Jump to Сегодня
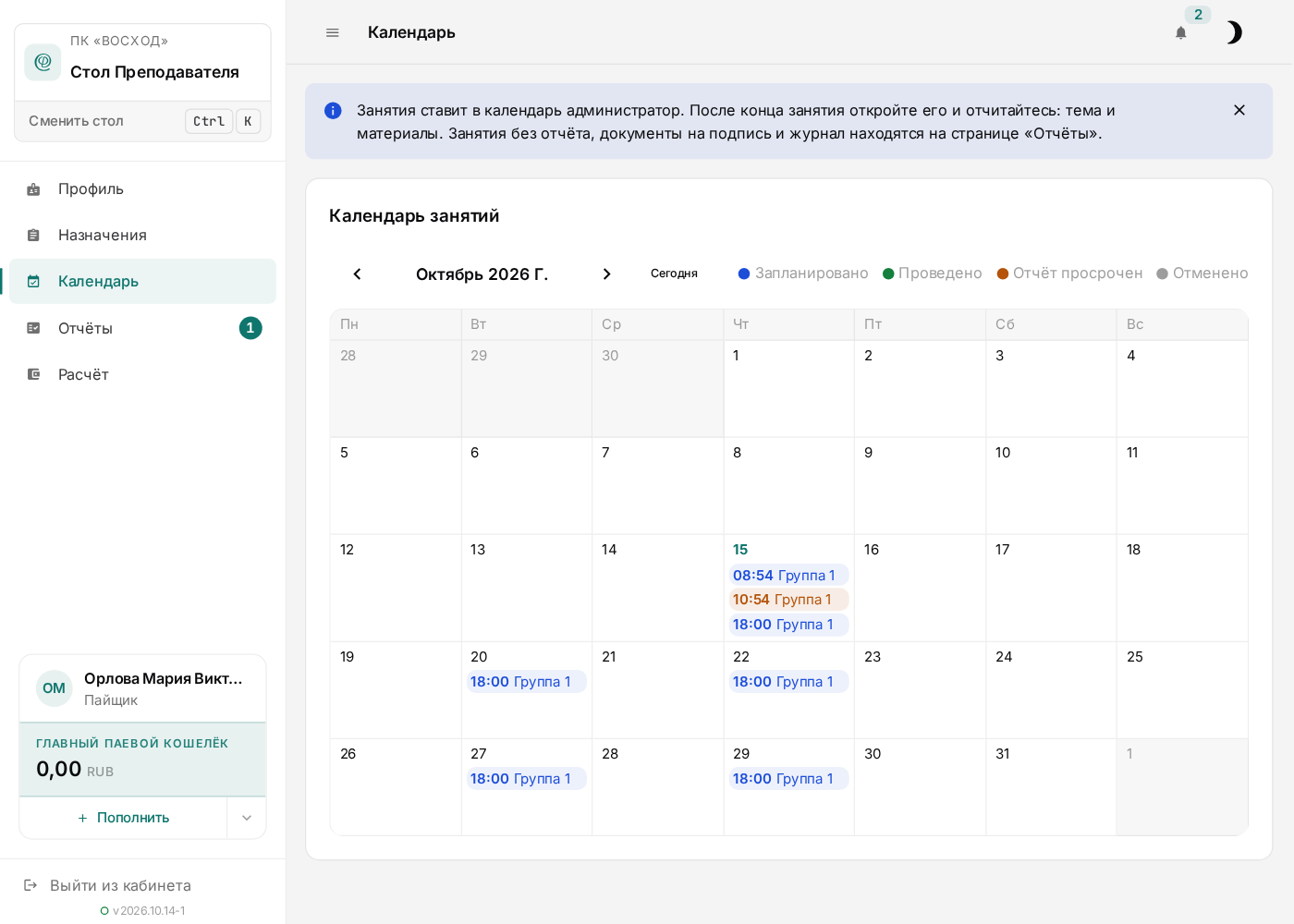This screenshot has width=1294, height=924. [674, 274]
